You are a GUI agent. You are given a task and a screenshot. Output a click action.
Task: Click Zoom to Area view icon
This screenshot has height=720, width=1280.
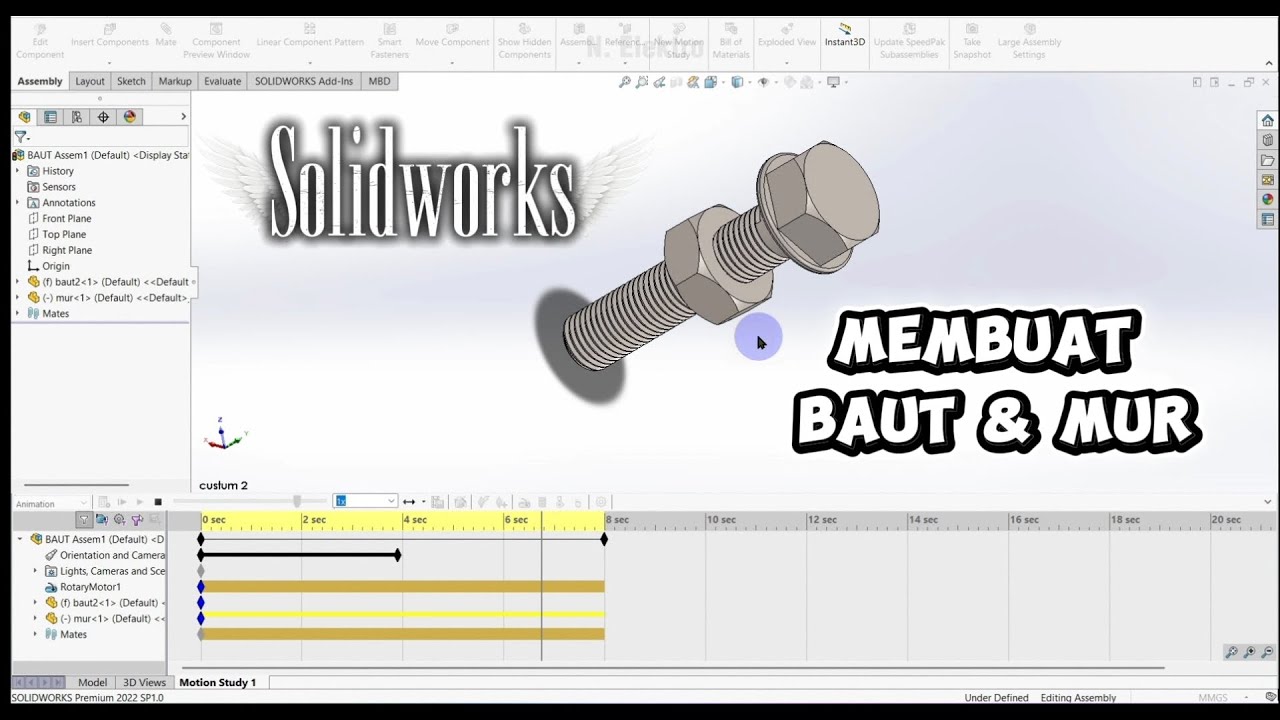point(642,82)
